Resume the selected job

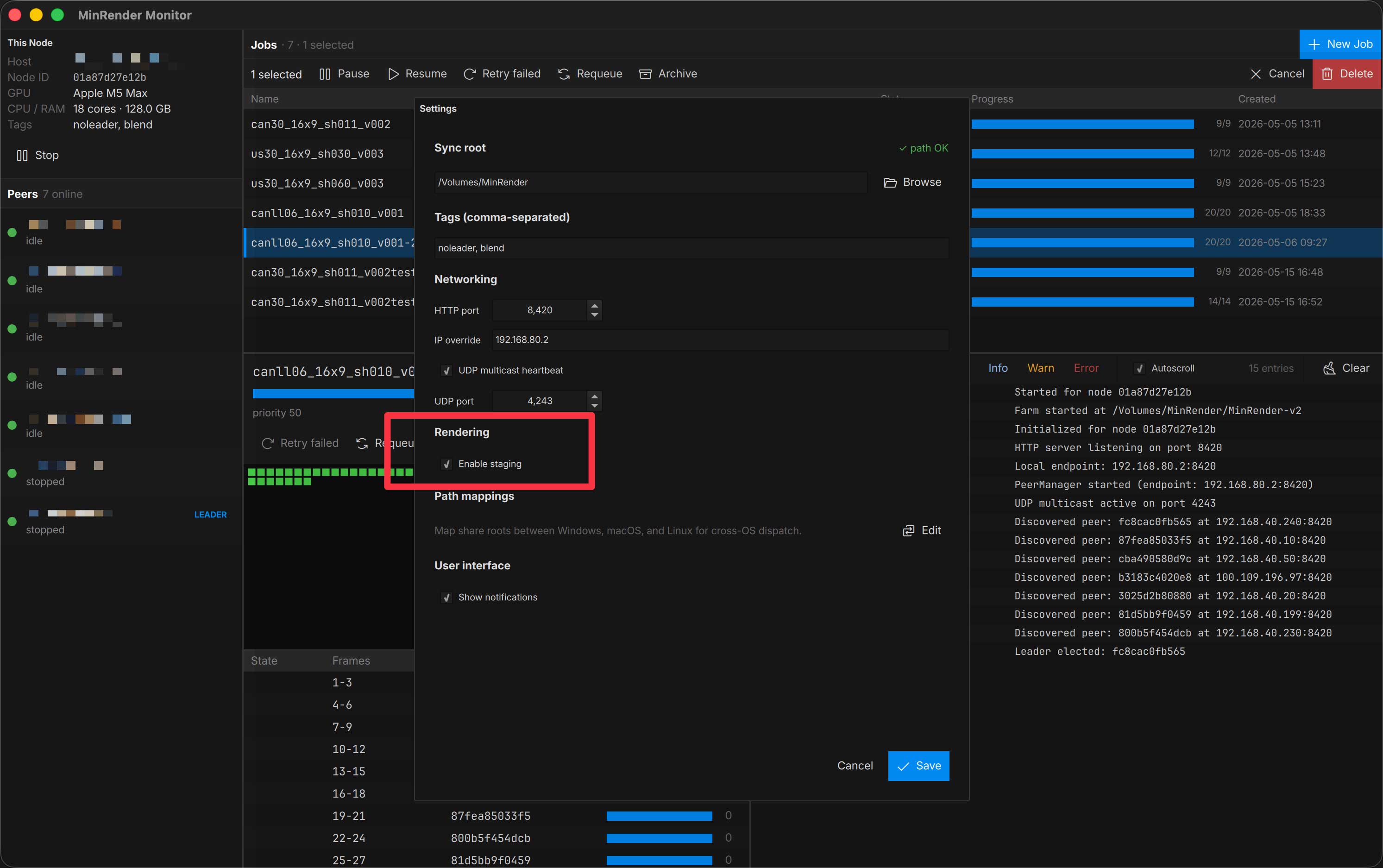coord(417,74)
